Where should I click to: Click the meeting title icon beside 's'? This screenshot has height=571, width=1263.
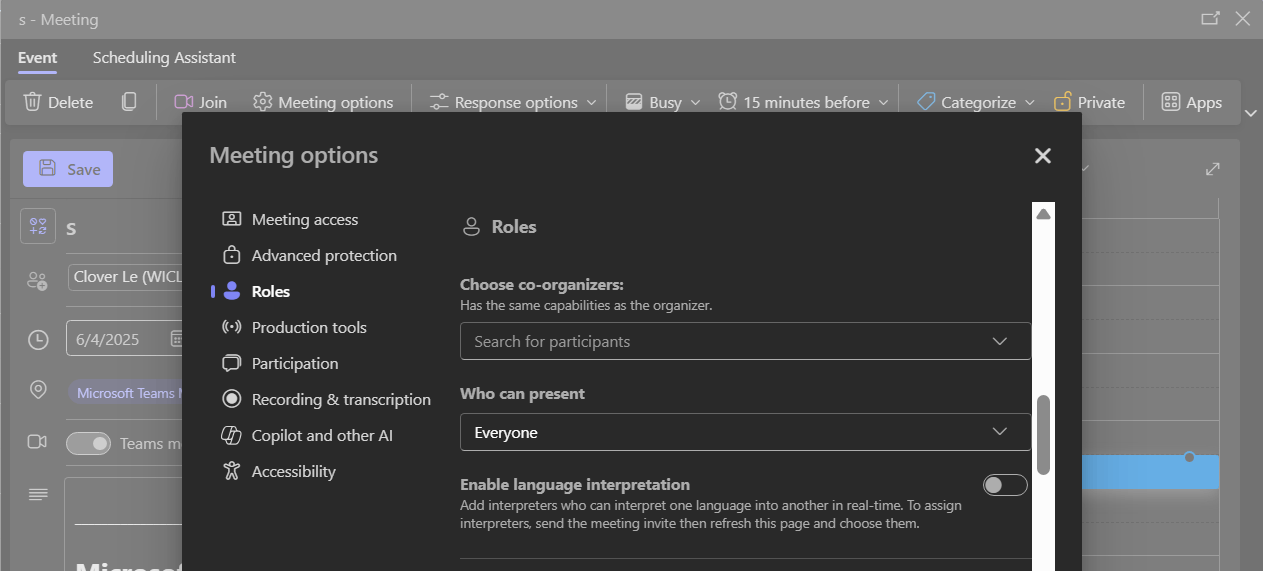click(38, 226)
